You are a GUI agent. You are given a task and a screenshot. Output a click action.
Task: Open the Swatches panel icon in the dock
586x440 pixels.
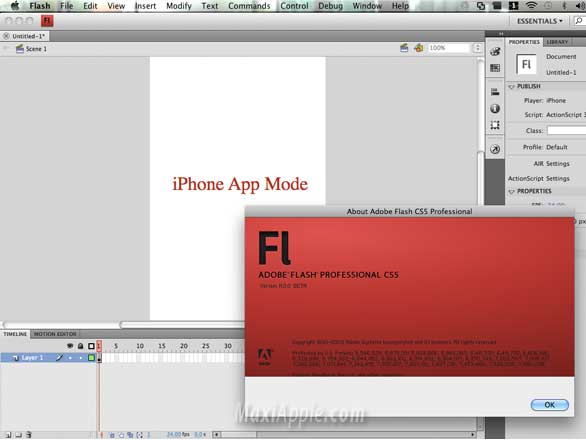(495, 68)
